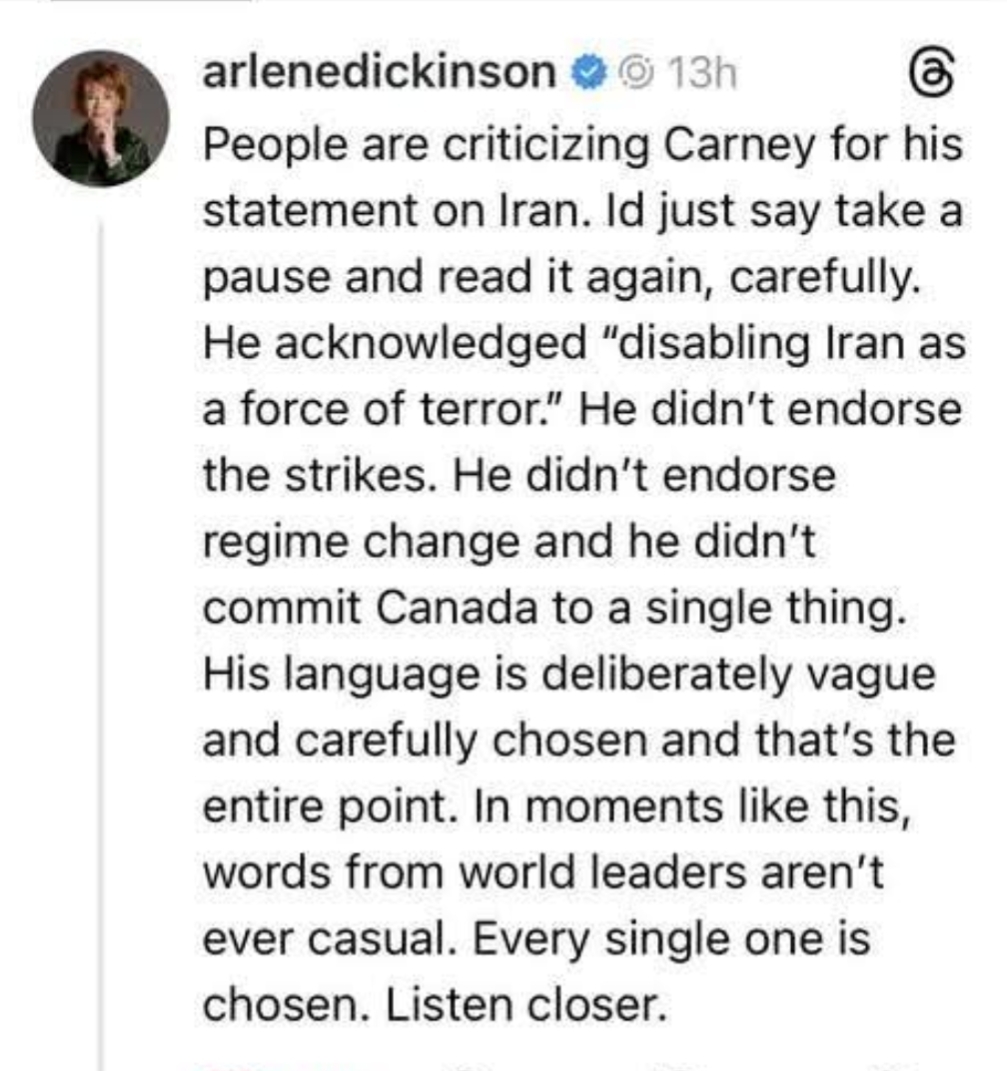The image size is (1007, 1071).
Task: Open the arlenedickinson profile link
Action: click(x=379, y=73)
